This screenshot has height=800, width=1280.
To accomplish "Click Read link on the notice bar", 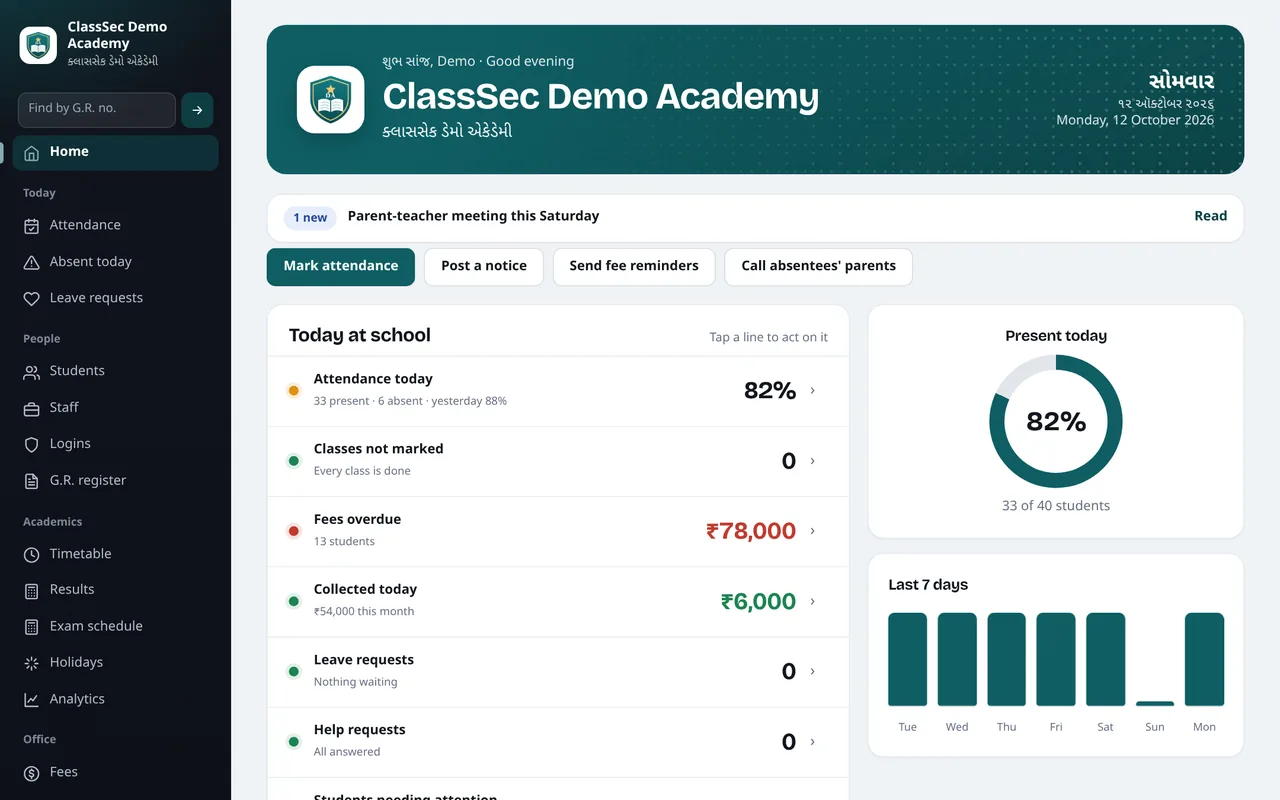I will point(1210,216).
